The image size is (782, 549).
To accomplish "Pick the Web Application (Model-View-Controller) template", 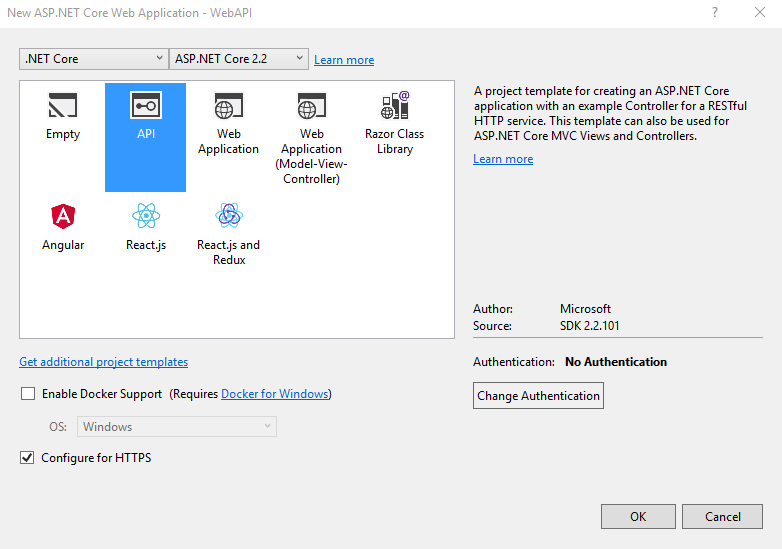I will [311, 137].
